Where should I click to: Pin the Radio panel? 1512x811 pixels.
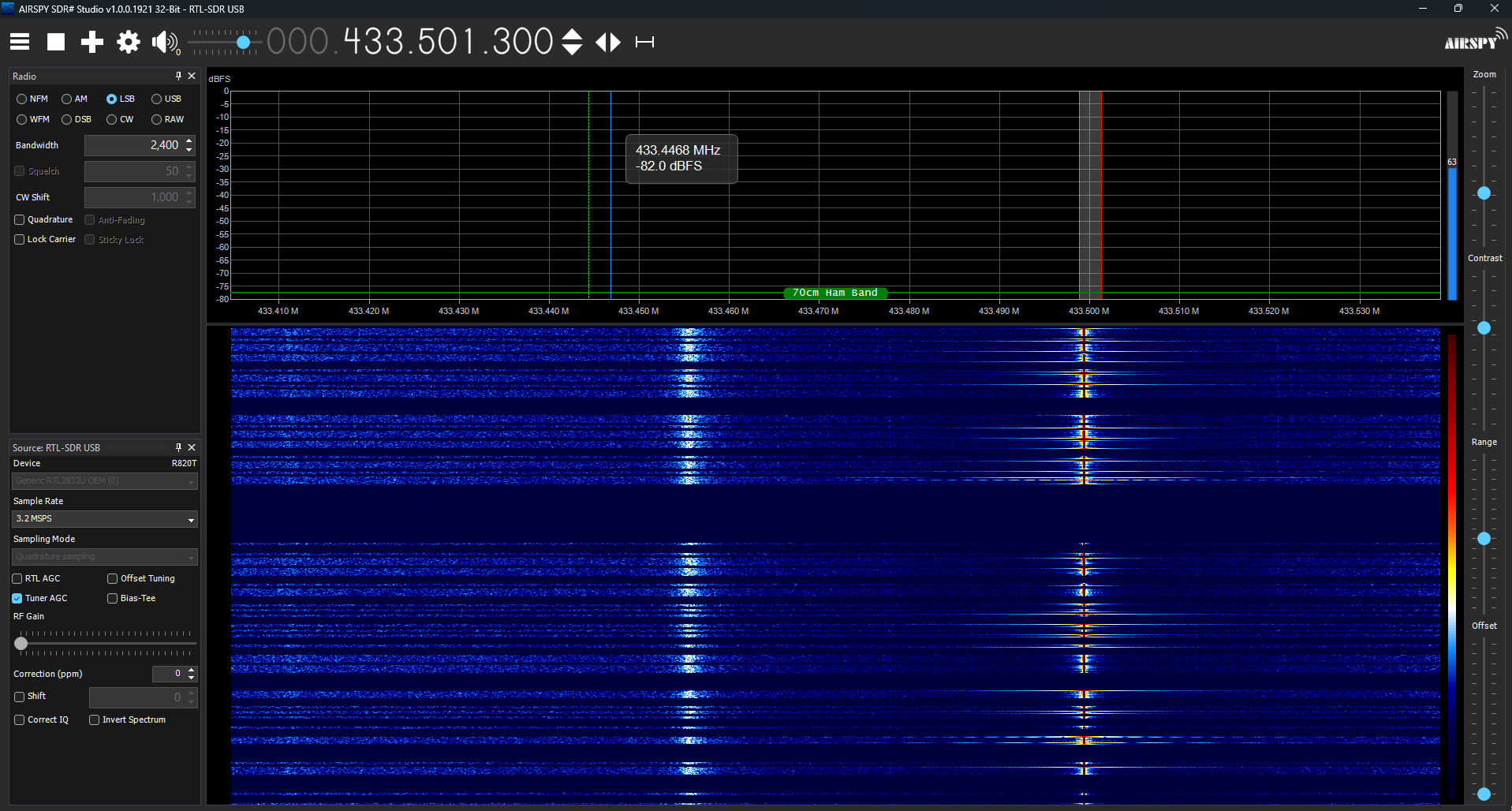(178, 76)
